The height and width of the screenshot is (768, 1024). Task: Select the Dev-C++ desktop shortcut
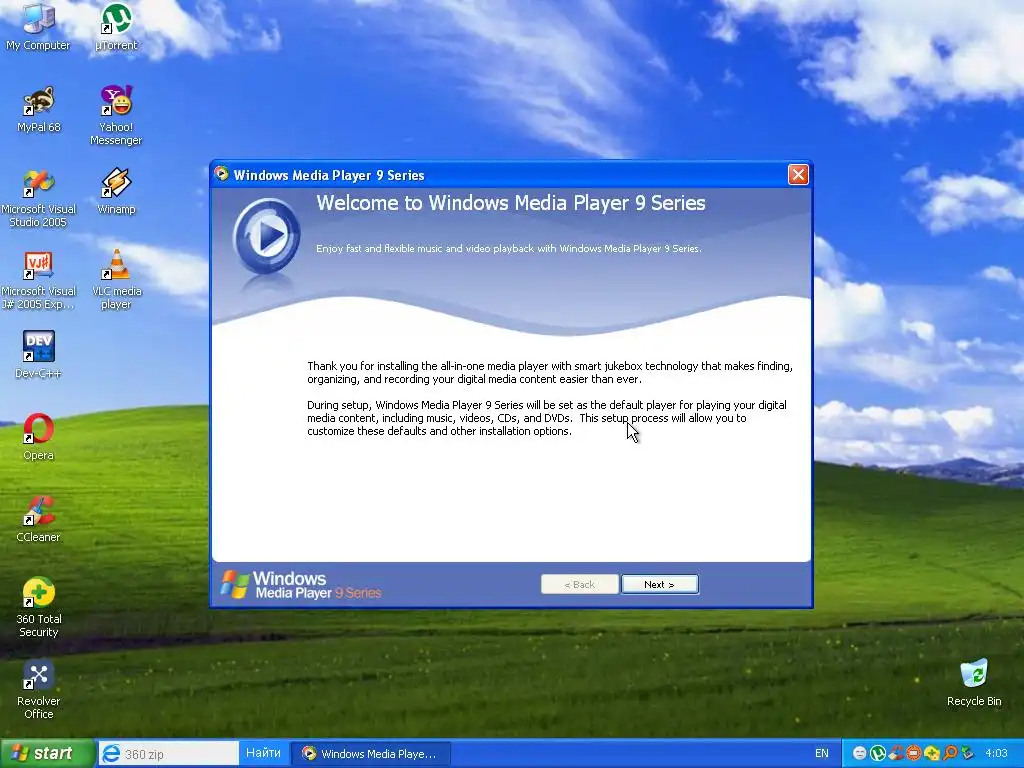pos(38,355)
